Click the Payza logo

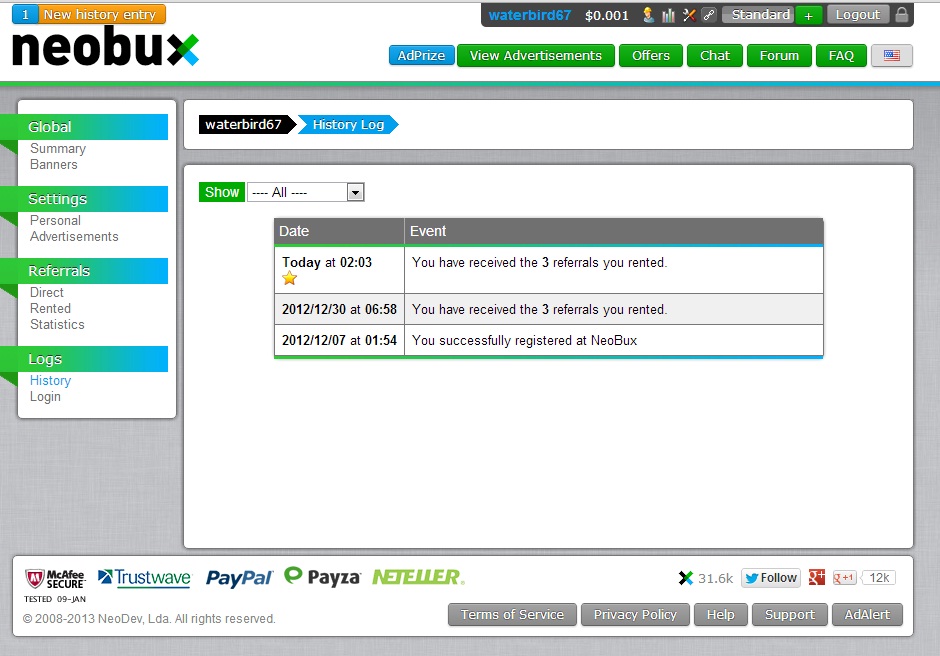[x=323, y=576]
